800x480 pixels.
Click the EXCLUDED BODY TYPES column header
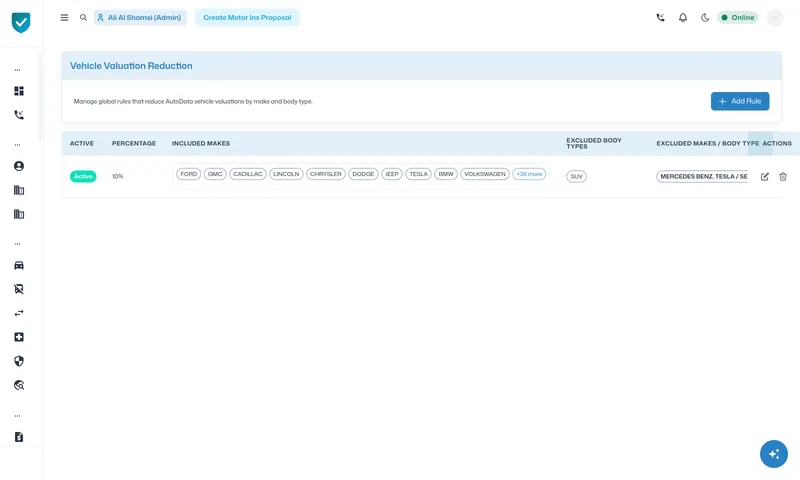[594, 143]
